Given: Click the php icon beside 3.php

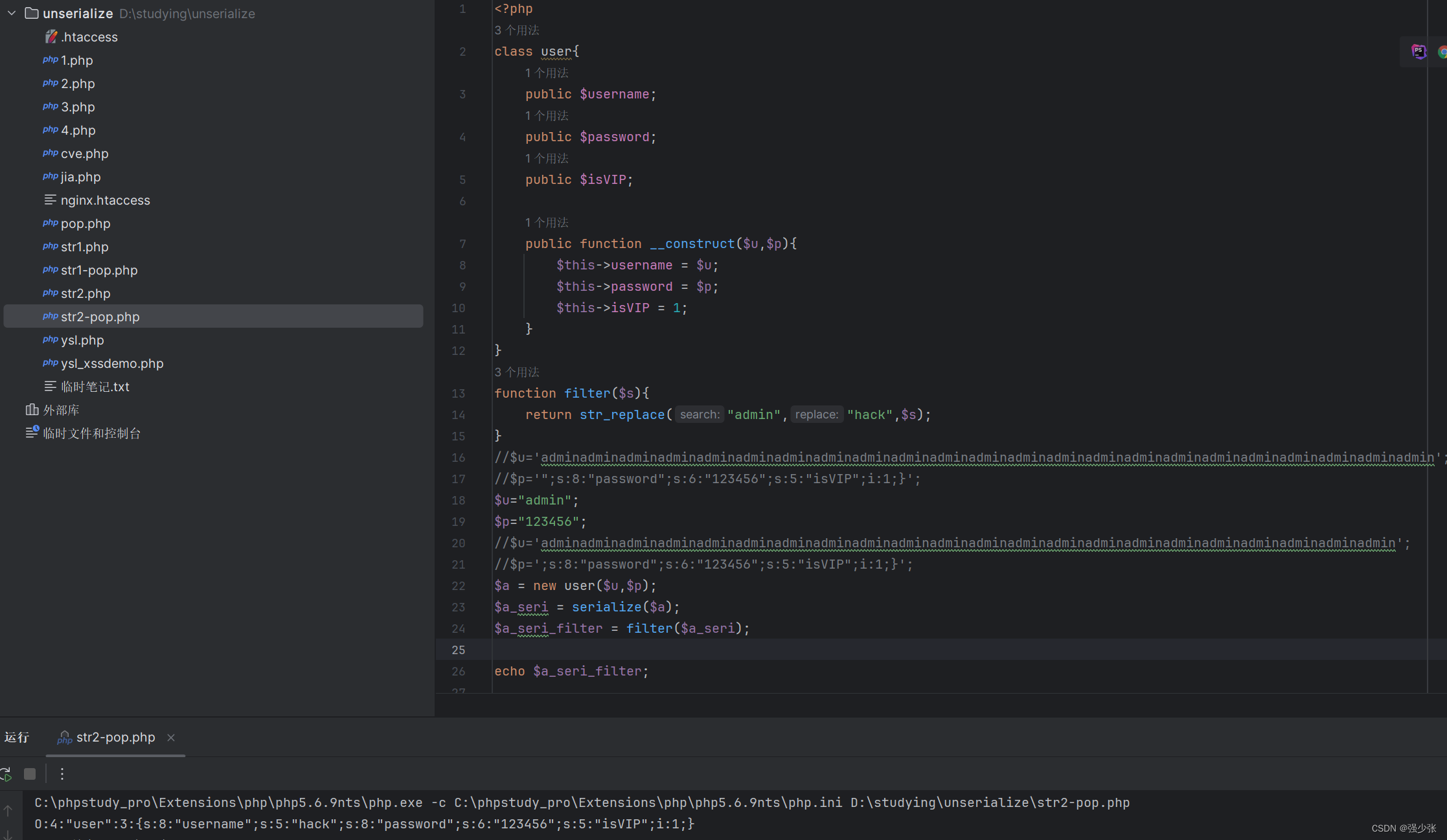Looking at the screenshot, I should pos(51,106).
